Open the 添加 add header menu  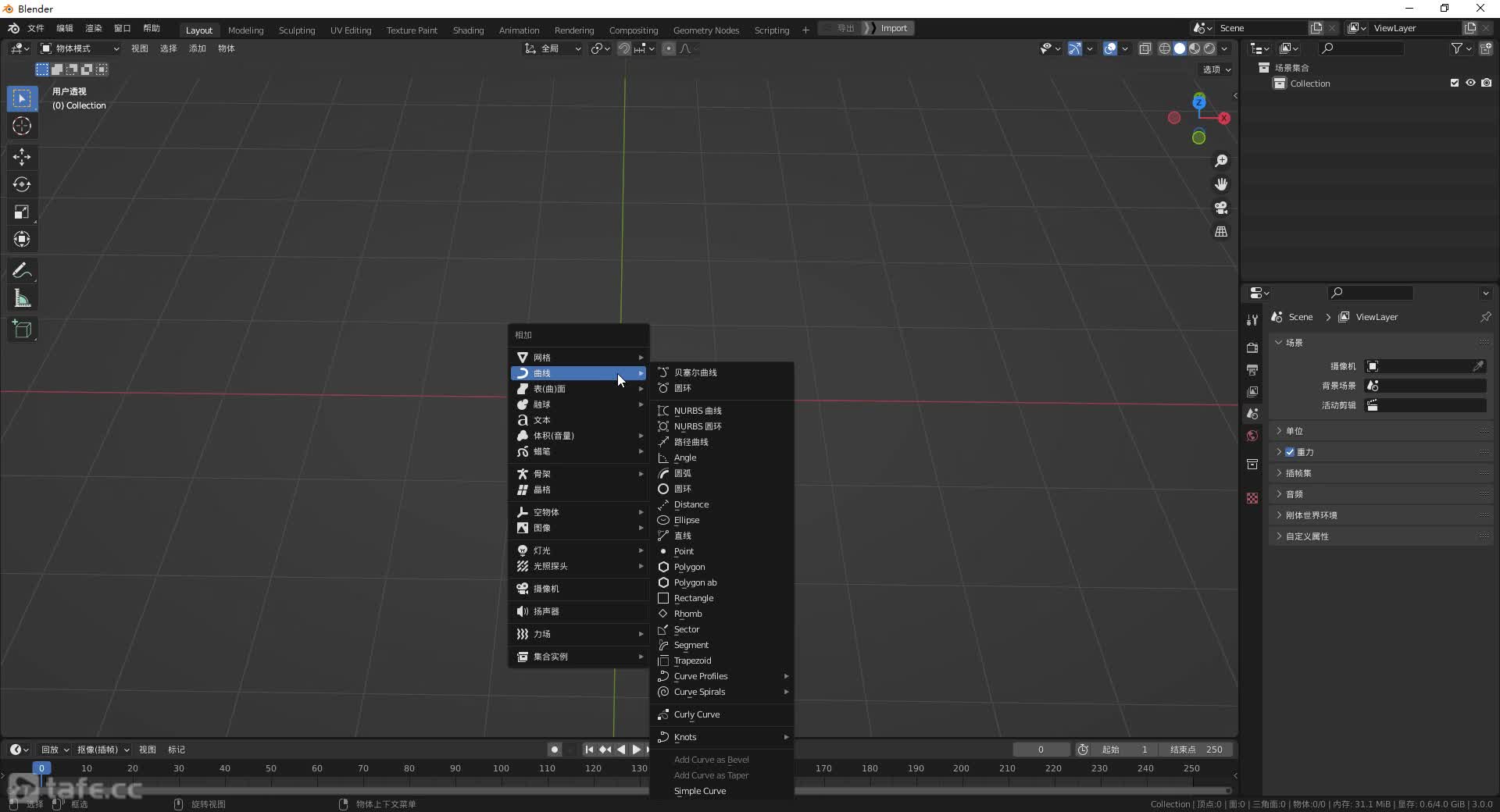(198, 48)
